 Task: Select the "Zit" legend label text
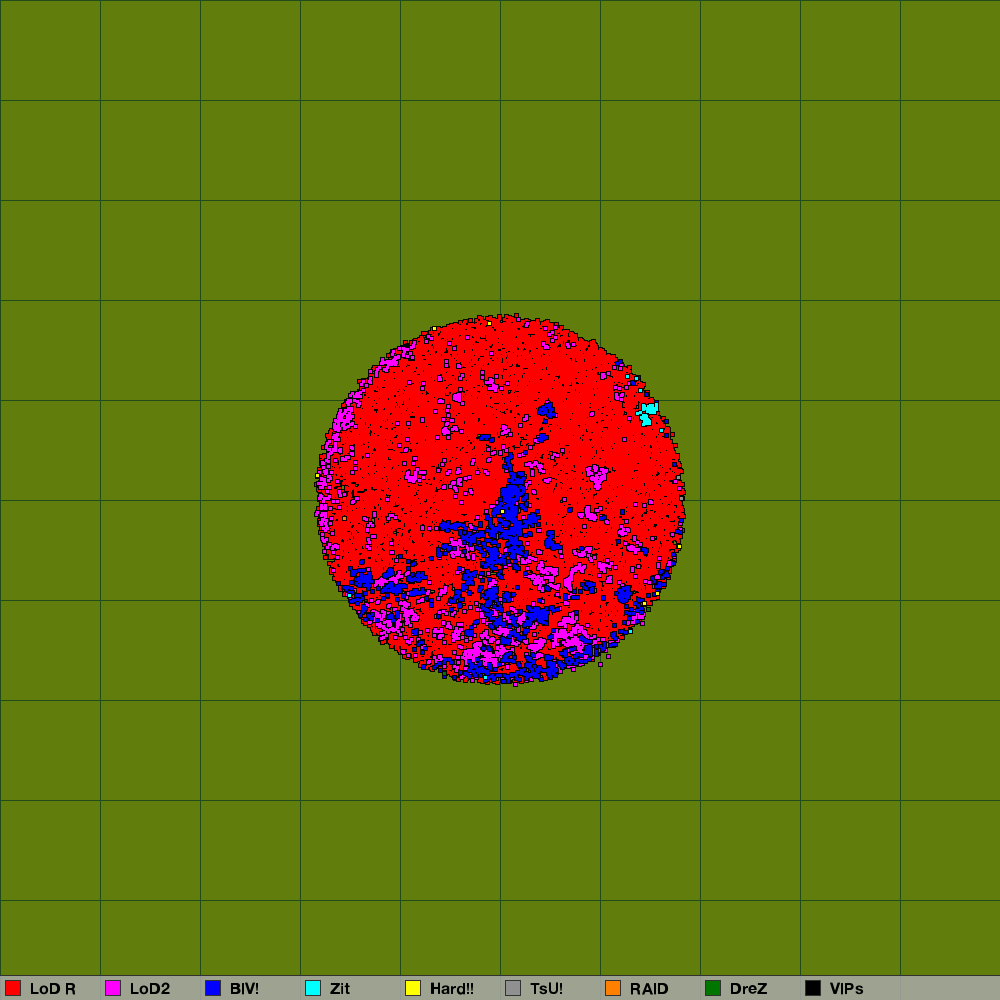(x=340, y=989)
